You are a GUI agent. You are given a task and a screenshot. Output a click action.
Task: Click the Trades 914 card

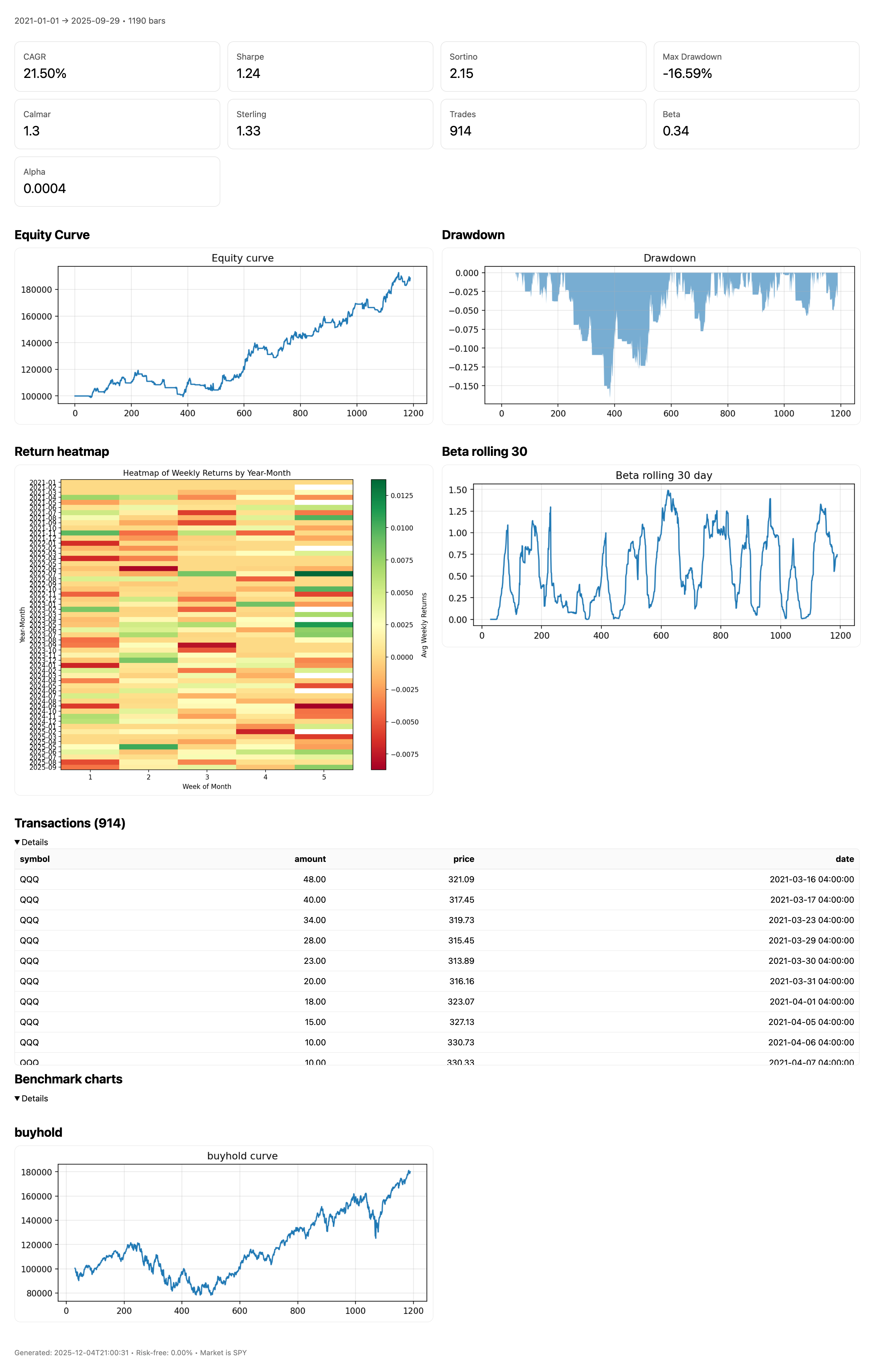pyautogui.click(x=543, y=124)
